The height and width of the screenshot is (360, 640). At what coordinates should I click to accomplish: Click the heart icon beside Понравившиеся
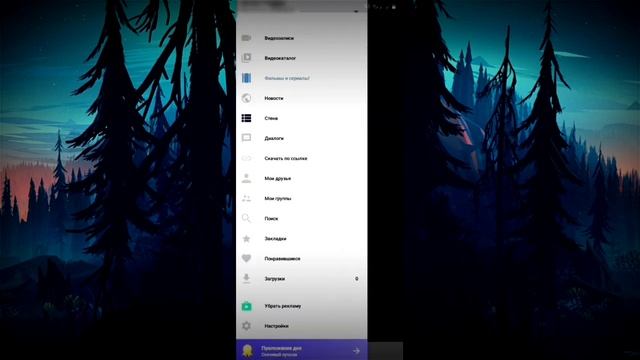(246, 258)
